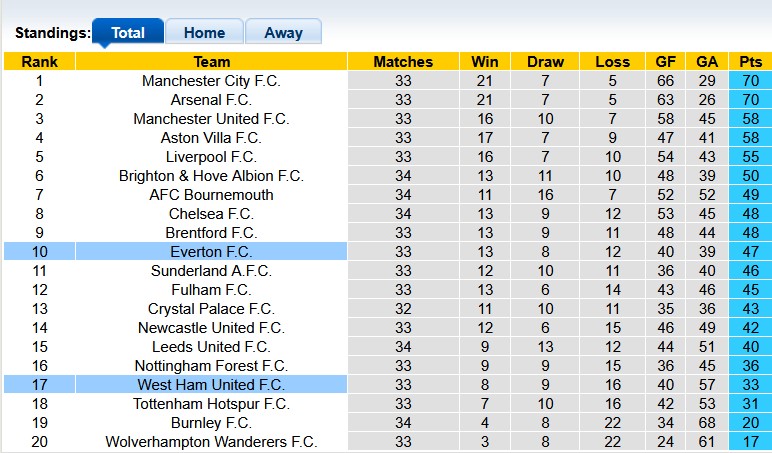772x453 pixels.
Task: Click the GF column header
Action: [x=665, y=62]
